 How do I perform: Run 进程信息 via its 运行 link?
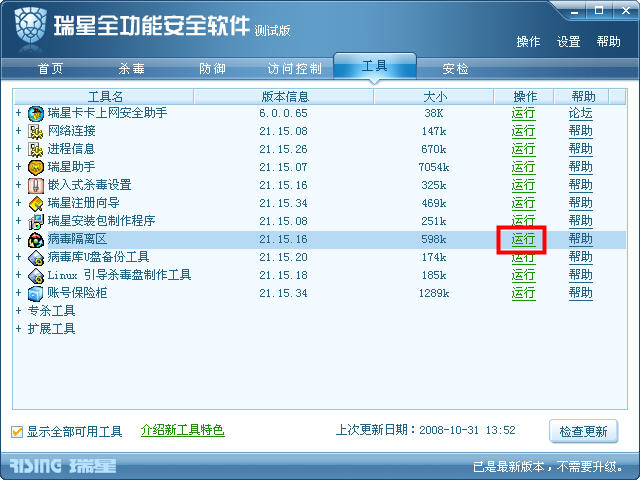click(x=523, y=149)
